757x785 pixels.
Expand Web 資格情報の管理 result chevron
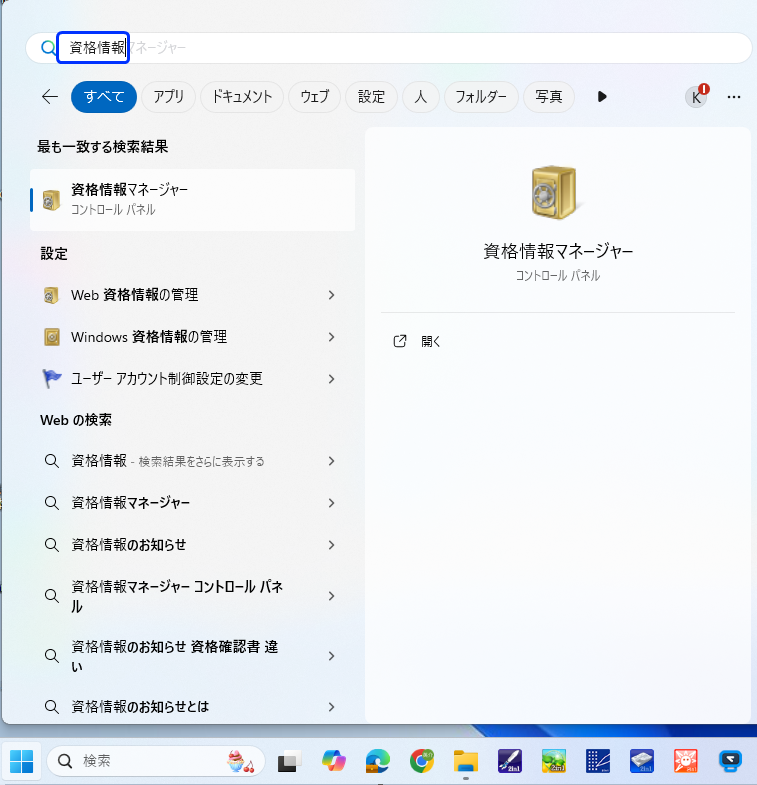coord(331,295)
